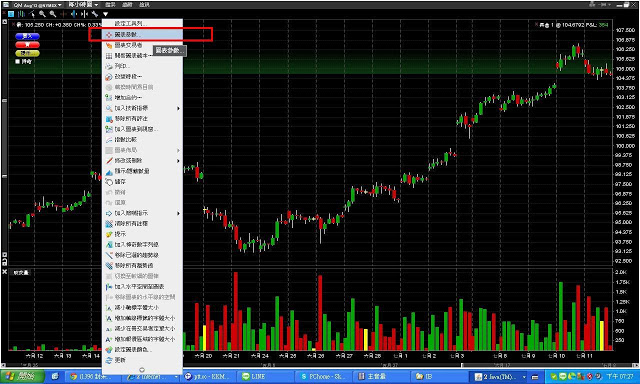Click the blue vertical bar width icon
Screen dimensions: 640x384
[x=74, y=14]
